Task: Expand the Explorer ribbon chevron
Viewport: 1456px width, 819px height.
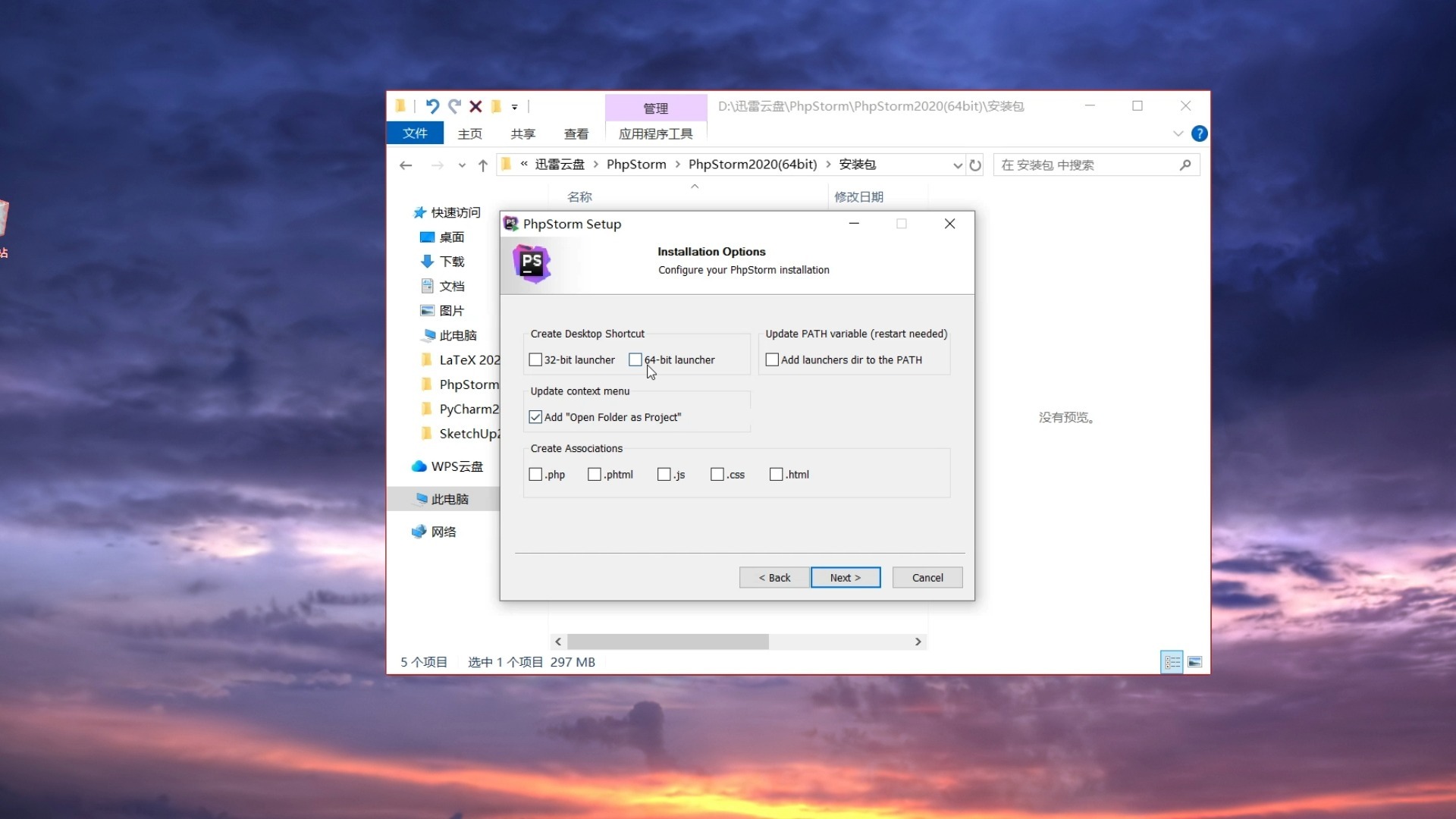Action: 1178,133
